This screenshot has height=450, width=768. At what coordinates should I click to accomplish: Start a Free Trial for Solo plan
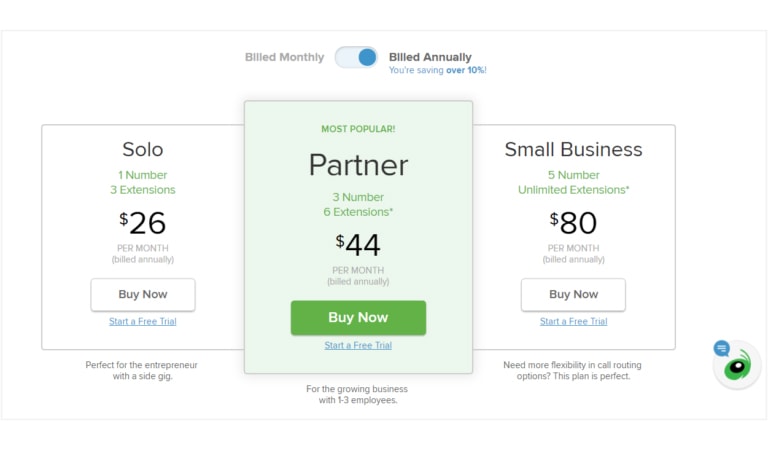pyautogui.click(x=143, y=321)
